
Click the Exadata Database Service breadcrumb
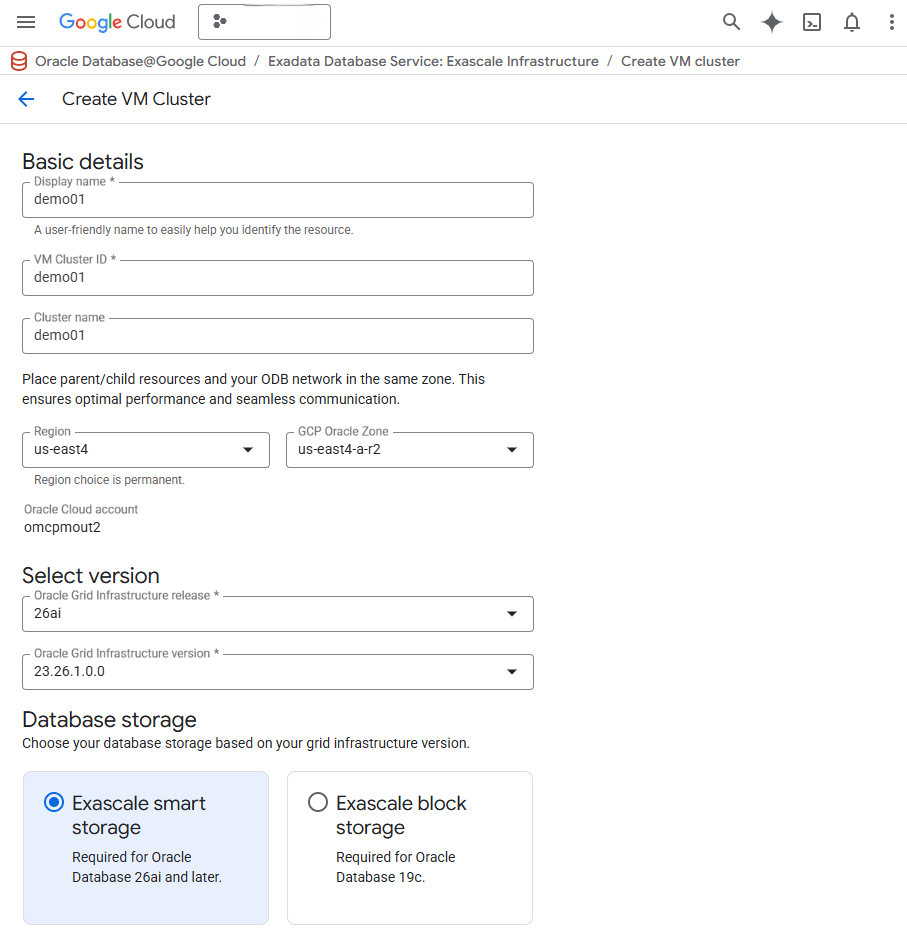point(433,61)
